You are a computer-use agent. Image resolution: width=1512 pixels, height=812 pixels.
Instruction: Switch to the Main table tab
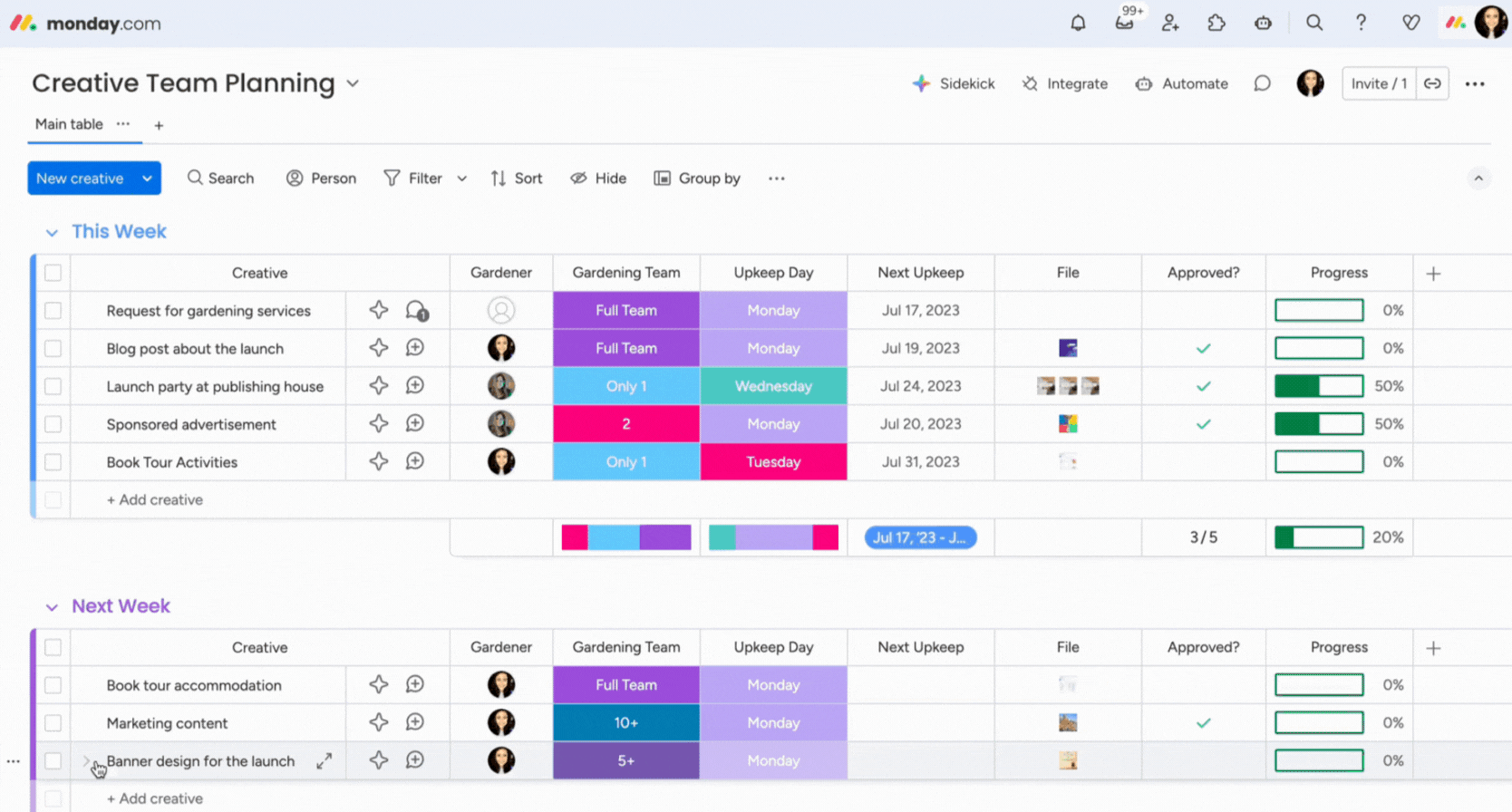(69, 124)
